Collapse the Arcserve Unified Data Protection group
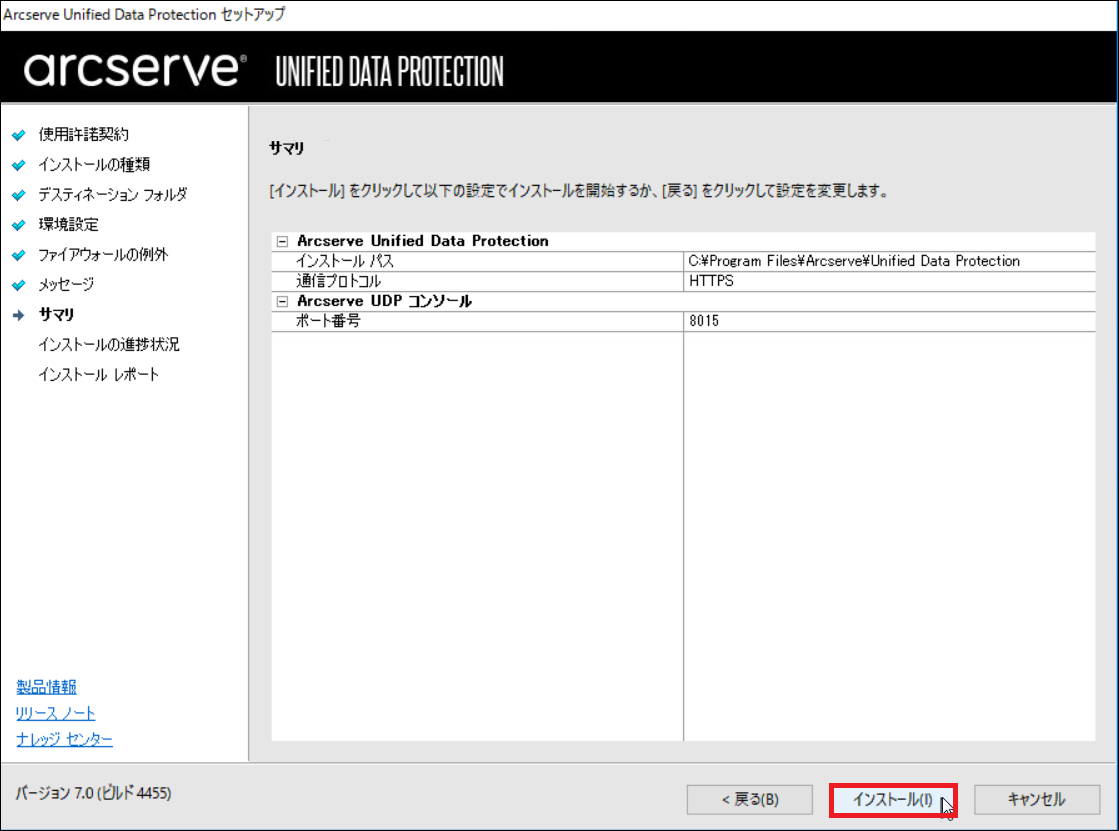The image size is (1119, 831). tap(282, 241)
